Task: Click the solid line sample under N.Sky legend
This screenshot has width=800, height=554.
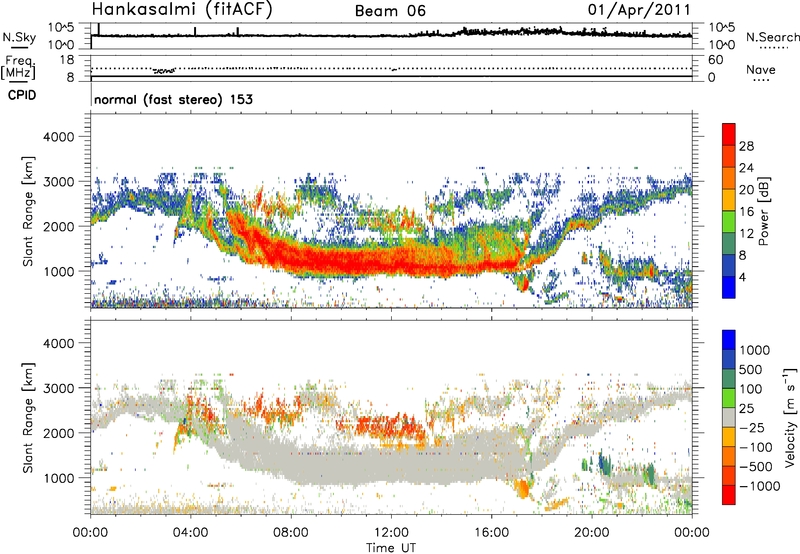Action: [x=19, y=47]
